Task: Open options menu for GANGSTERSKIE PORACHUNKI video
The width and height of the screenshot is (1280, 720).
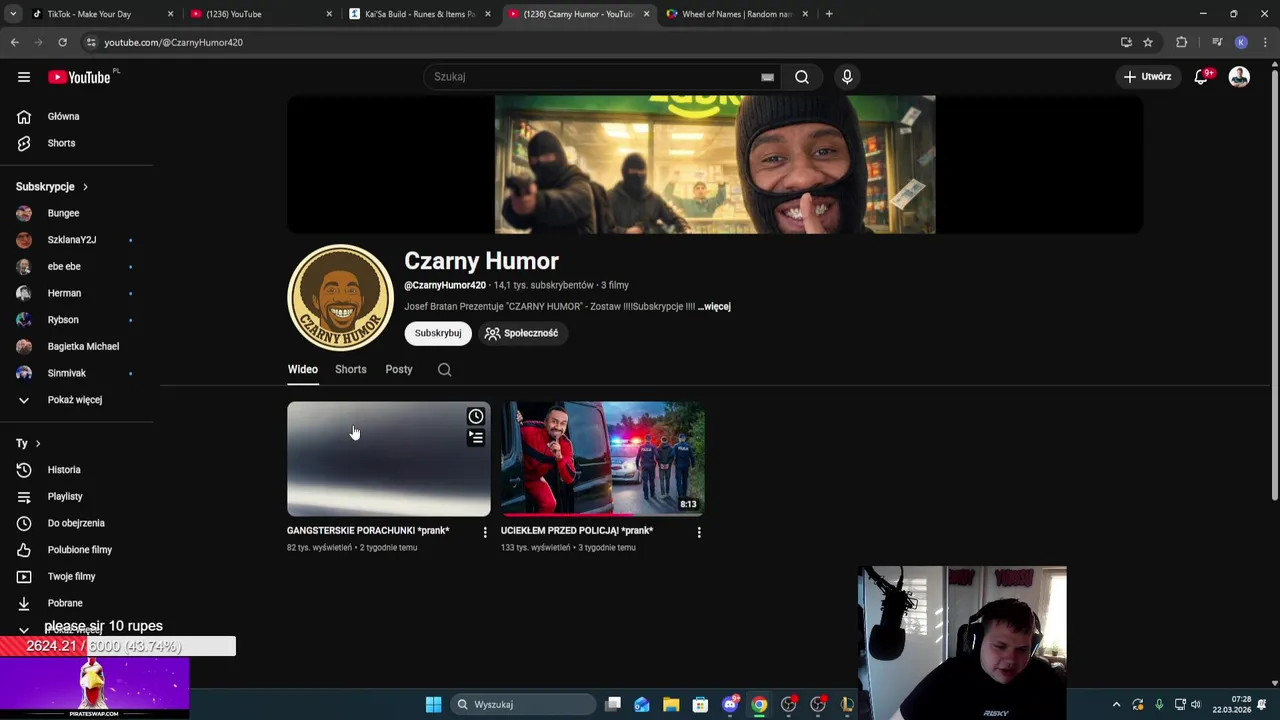Action: 485,532
